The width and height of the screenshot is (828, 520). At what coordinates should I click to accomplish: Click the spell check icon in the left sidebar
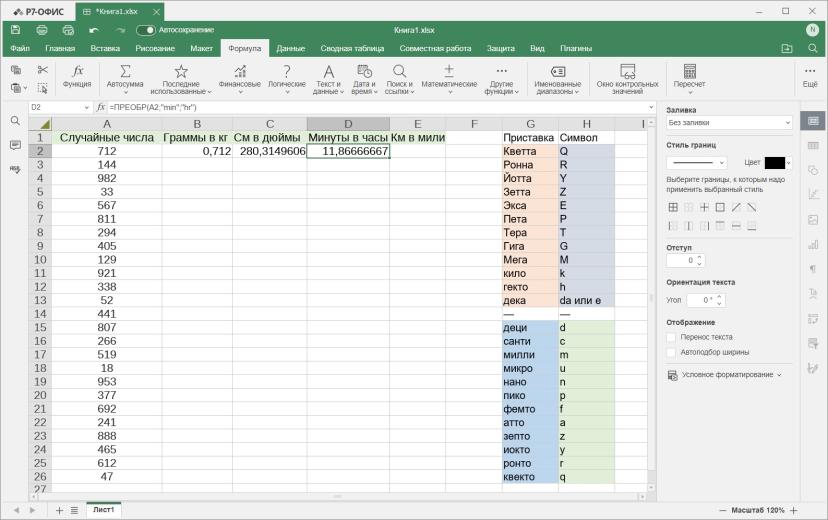point(15,169)
